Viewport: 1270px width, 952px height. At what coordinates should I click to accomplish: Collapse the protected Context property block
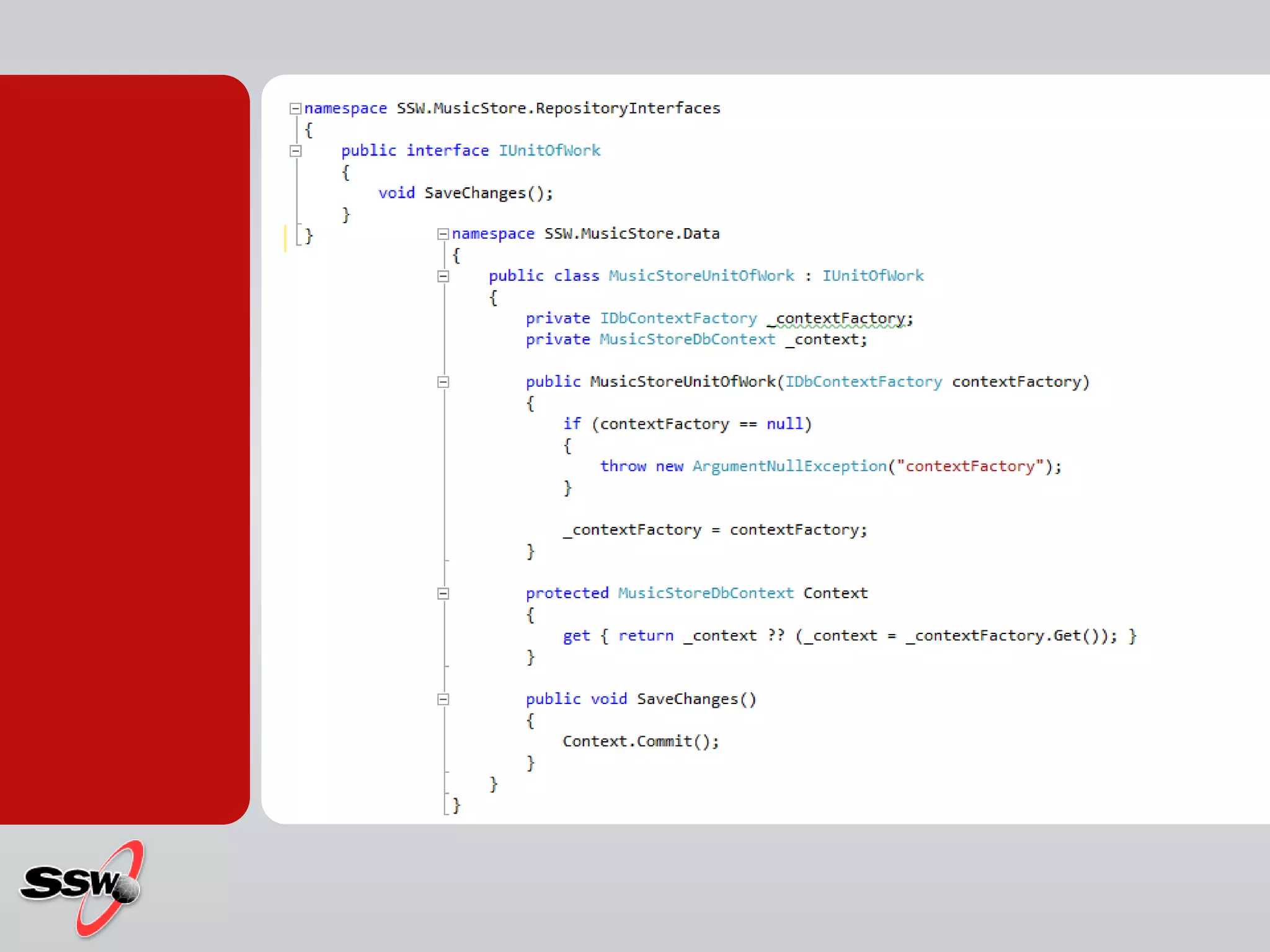click(443, 594)
